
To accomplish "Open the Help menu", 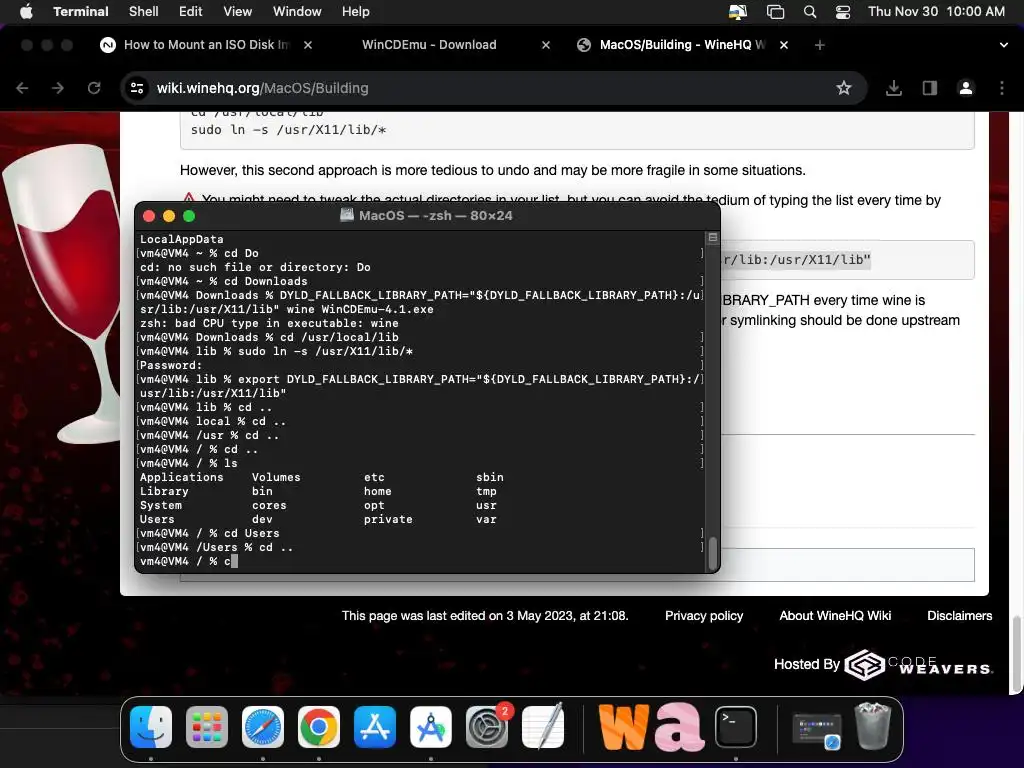I will coord(355,11).
